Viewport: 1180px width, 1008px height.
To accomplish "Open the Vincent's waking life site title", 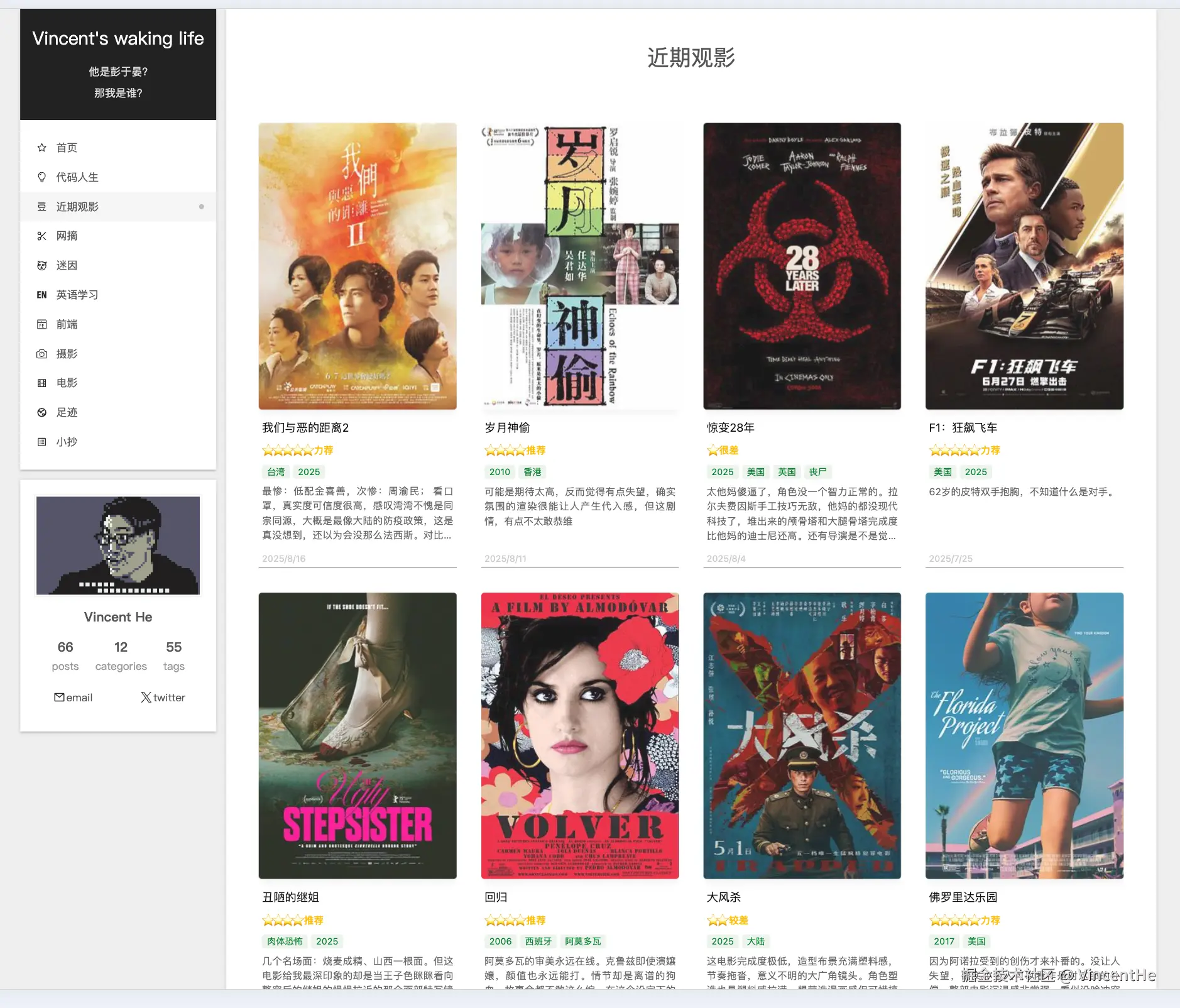I will pos(118,38).
